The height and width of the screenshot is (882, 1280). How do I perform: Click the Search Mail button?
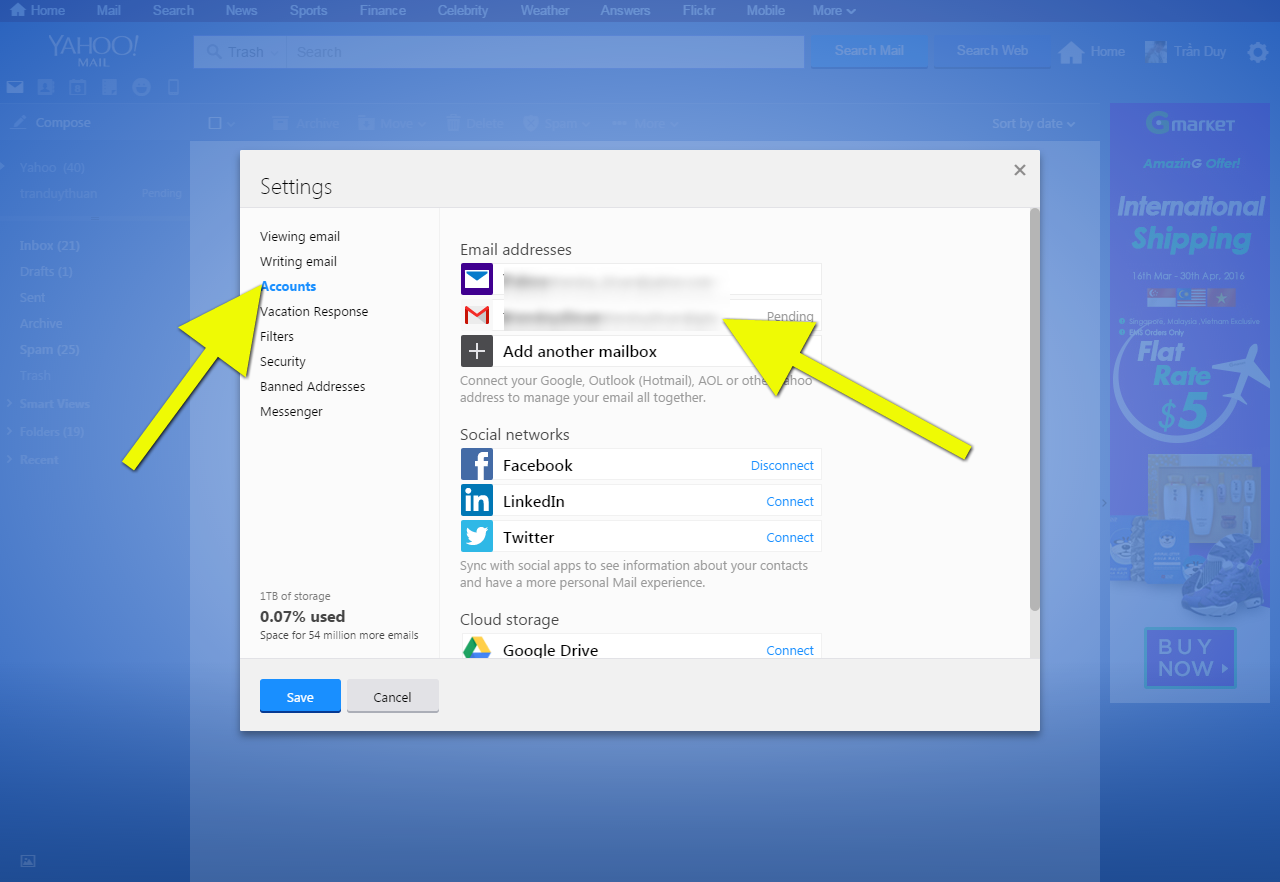coord(869,51)
